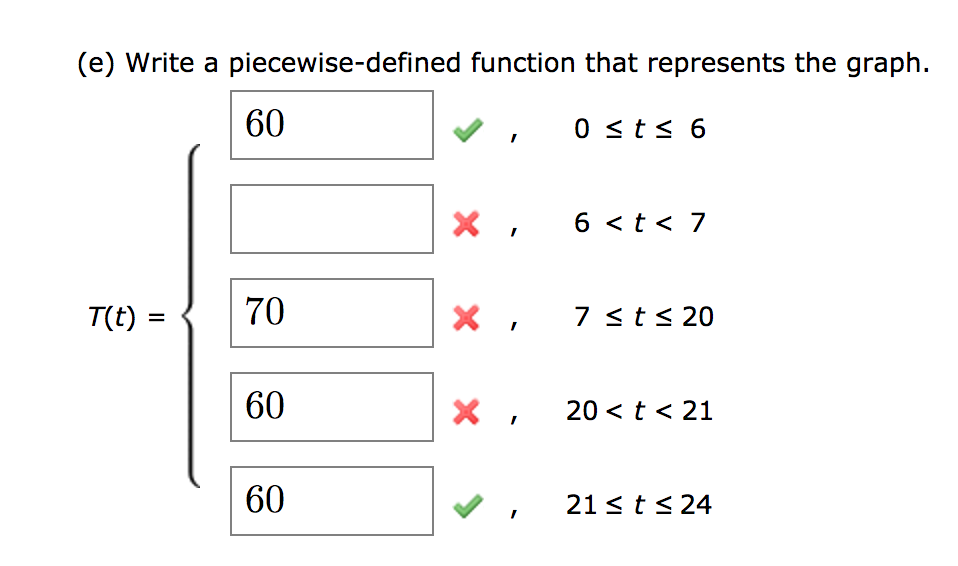The height and width of the screenshot is (566, 958).
Task: Click the answer box for 20 < t < 21
Action: [x=331, y=407]
